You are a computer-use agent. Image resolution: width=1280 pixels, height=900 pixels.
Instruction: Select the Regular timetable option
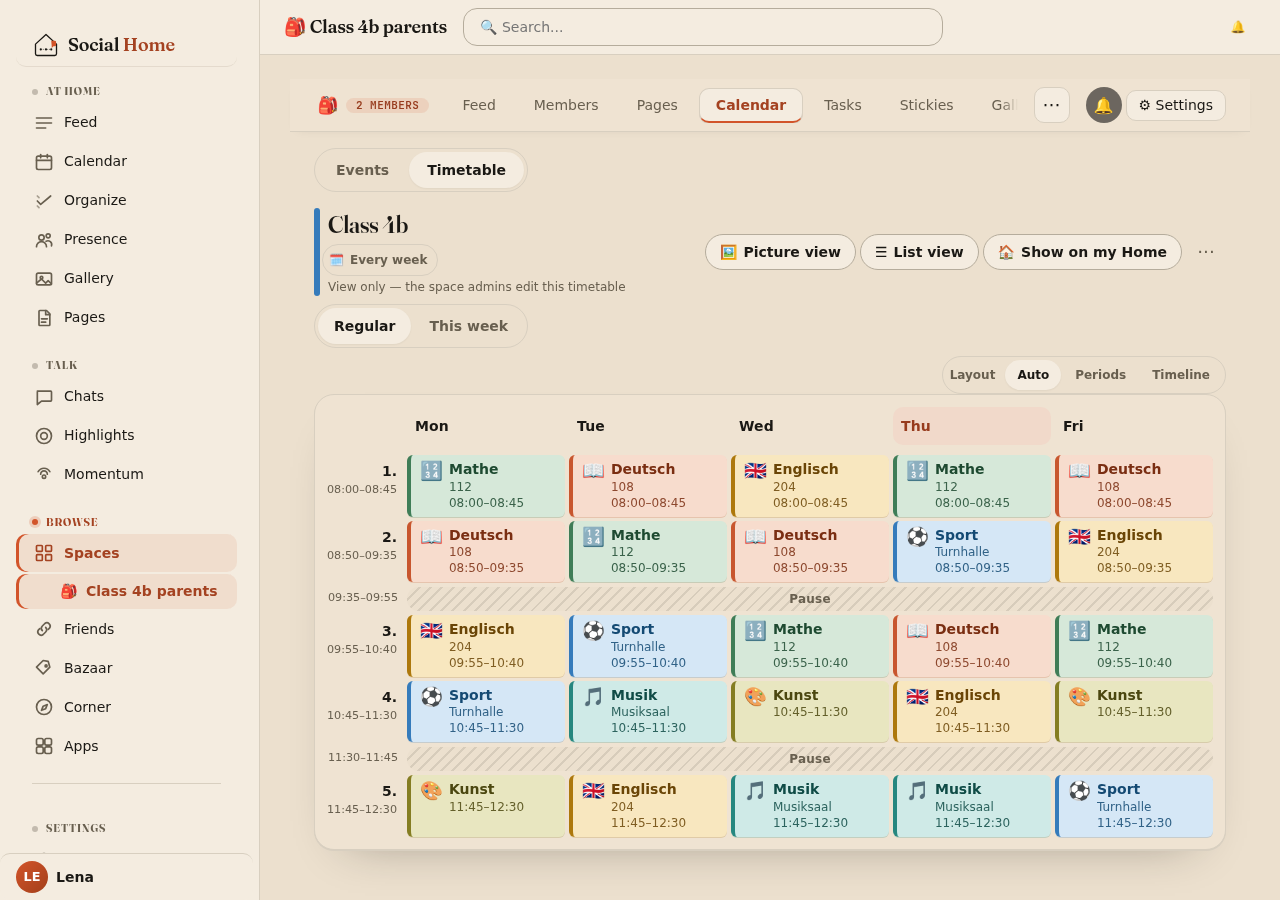pyautogui.click(x=364, y=326)
